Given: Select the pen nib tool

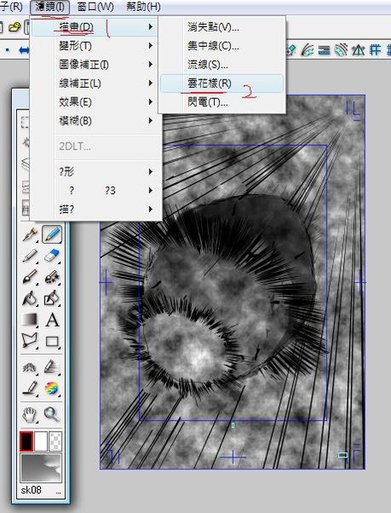Looking at the screenshot, I should [30, 234].
